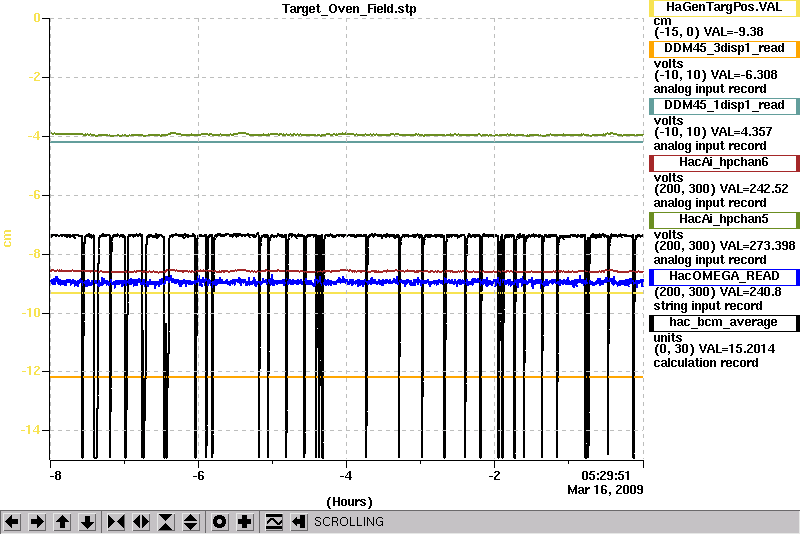The height and width of the screenshot is (534, 800).
Task: Click the -8 tick on the time axis
Action: pos(55,476)
